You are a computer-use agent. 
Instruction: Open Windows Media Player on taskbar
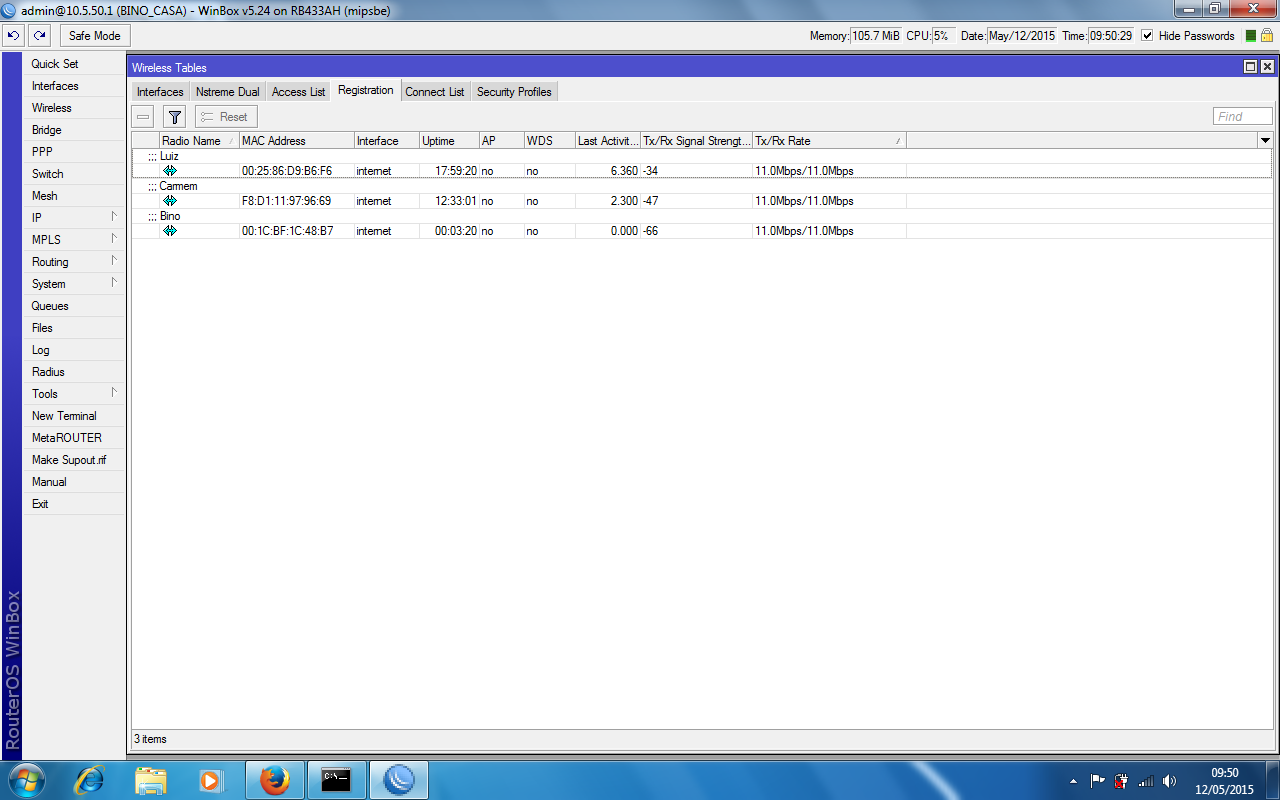pyautogui.click(x=210, y=780)
